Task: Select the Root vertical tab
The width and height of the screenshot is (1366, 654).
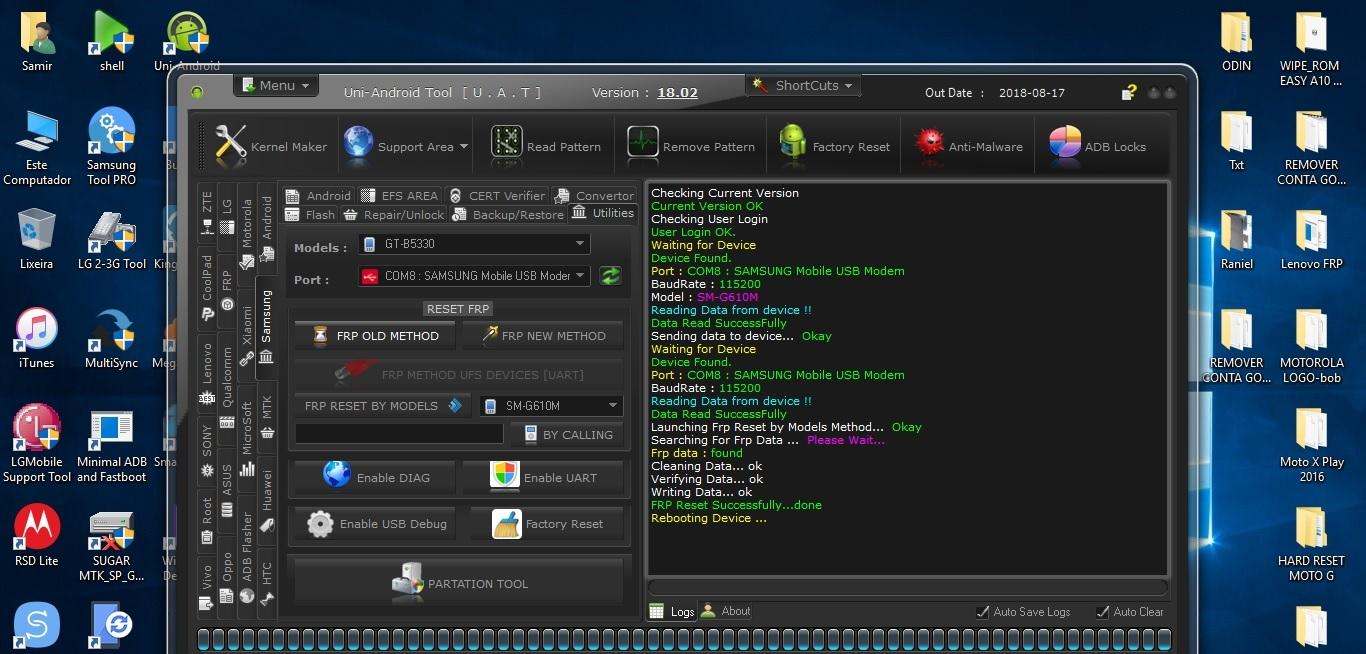Action: point(207,520)
